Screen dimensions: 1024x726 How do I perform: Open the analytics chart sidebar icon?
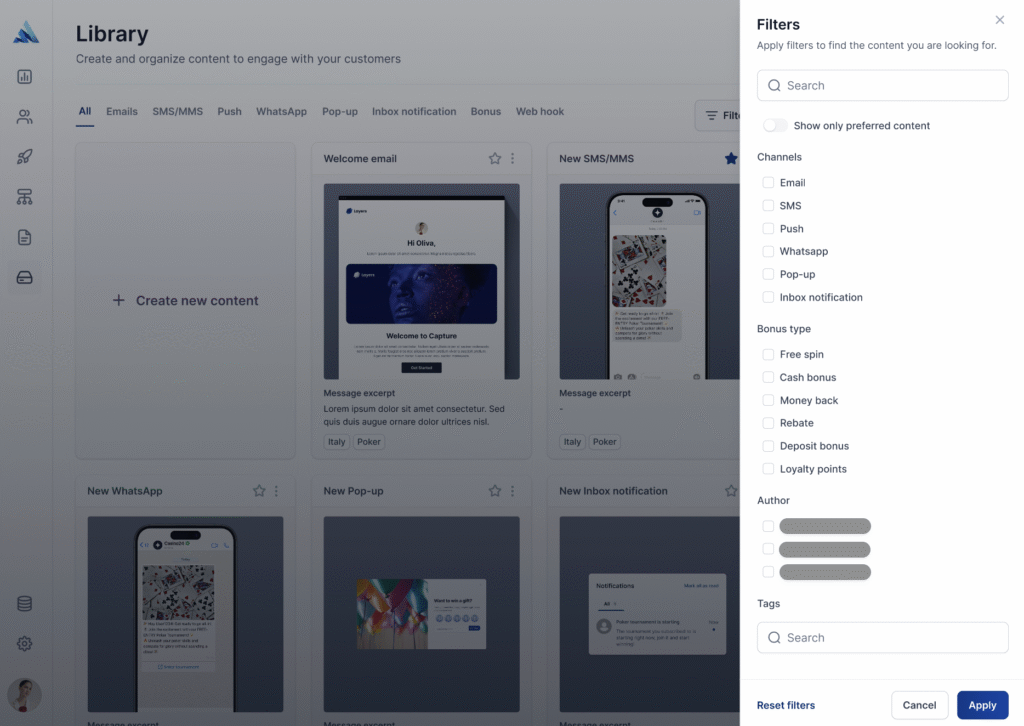pyautogui.click(x=24, y=76)
